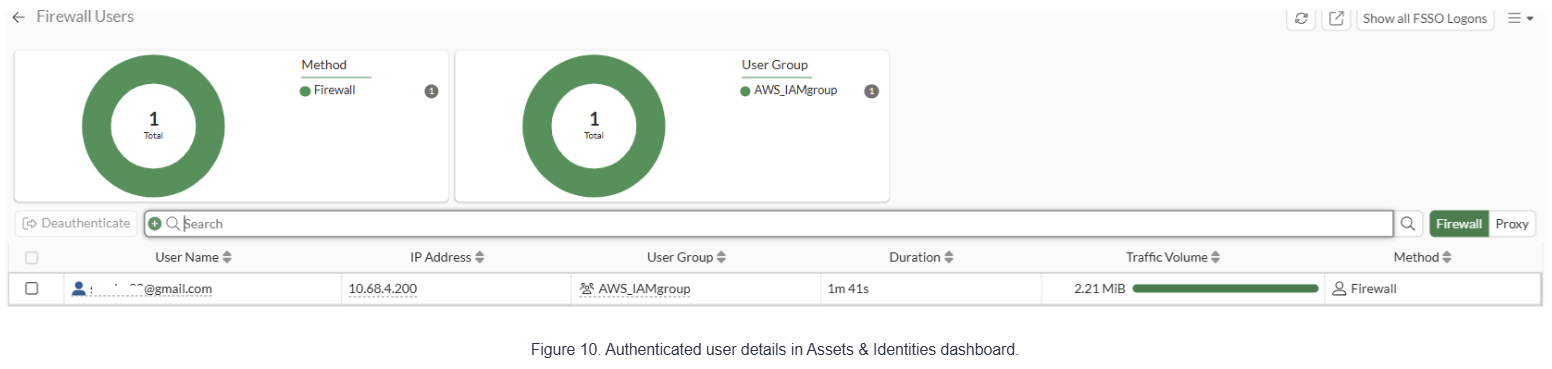Click the magnifier search button beside search bar
This screenshot has width=1552, height=369.
point(1409,224)
